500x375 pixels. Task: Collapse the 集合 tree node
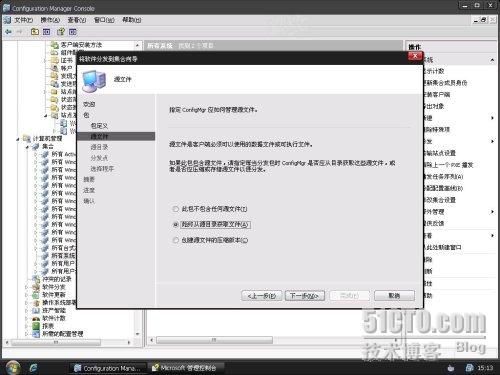pyautogui.click(x=27, y=147)
